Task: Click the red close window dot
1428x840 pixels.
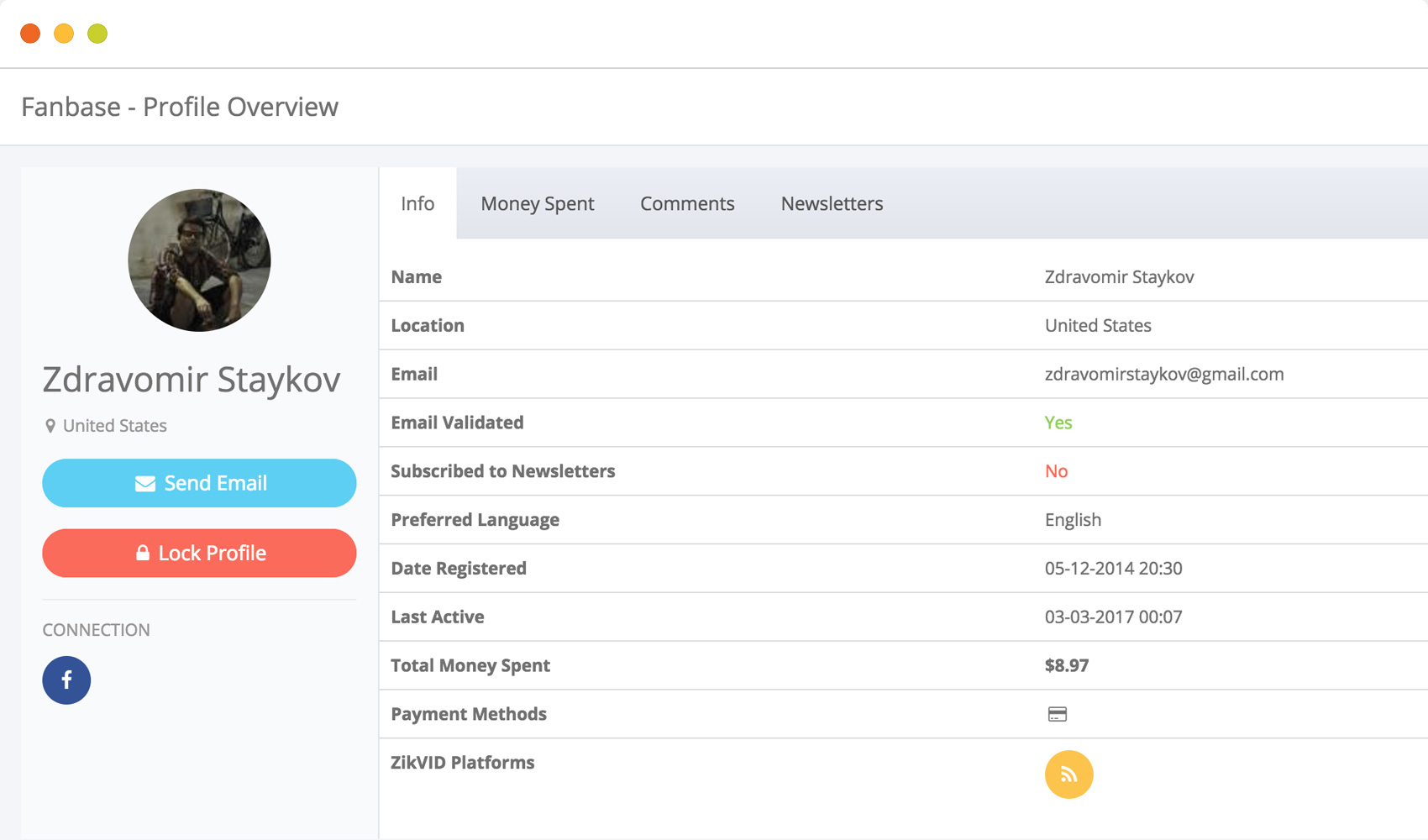Action: tap(30, 34)
